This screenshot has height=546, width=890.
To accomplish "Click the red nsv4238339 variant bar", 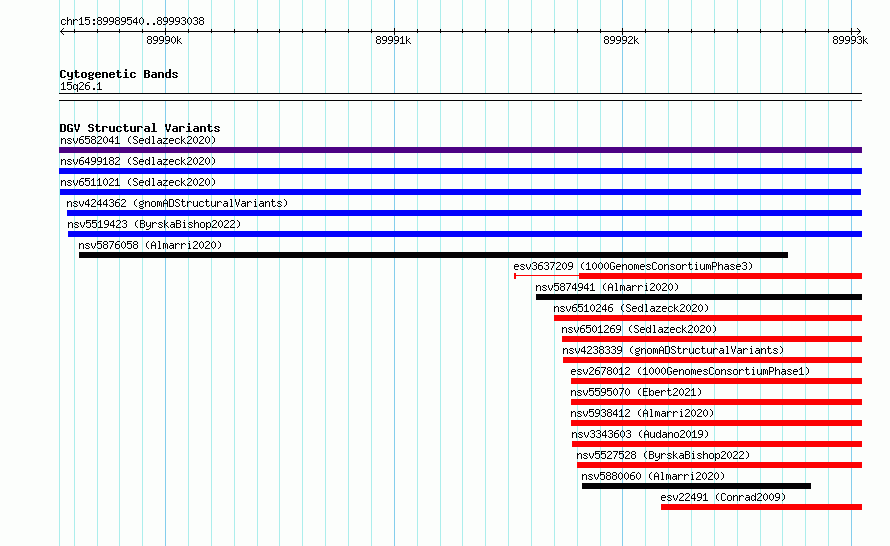I will (x=712, y=360).
